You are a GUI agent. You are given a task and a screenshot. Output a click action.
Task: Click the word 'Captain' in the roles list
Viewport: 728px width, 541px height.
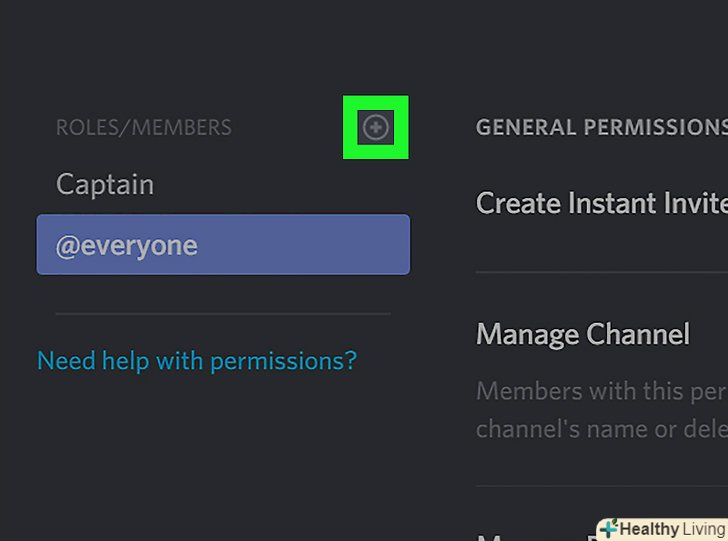tap(105, 185)
